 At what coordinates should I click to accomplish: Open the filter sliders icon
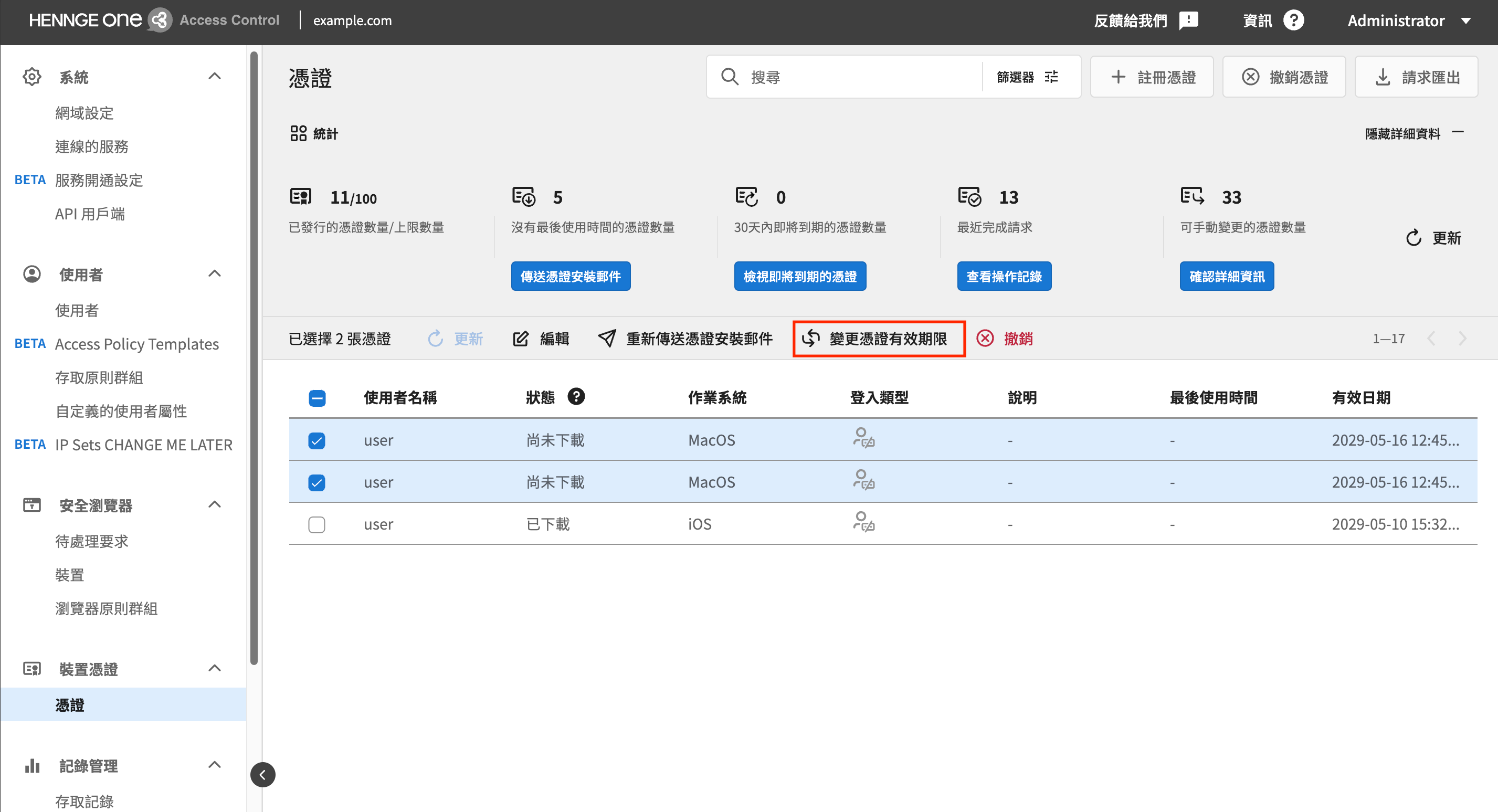(x=1051, y=77)
